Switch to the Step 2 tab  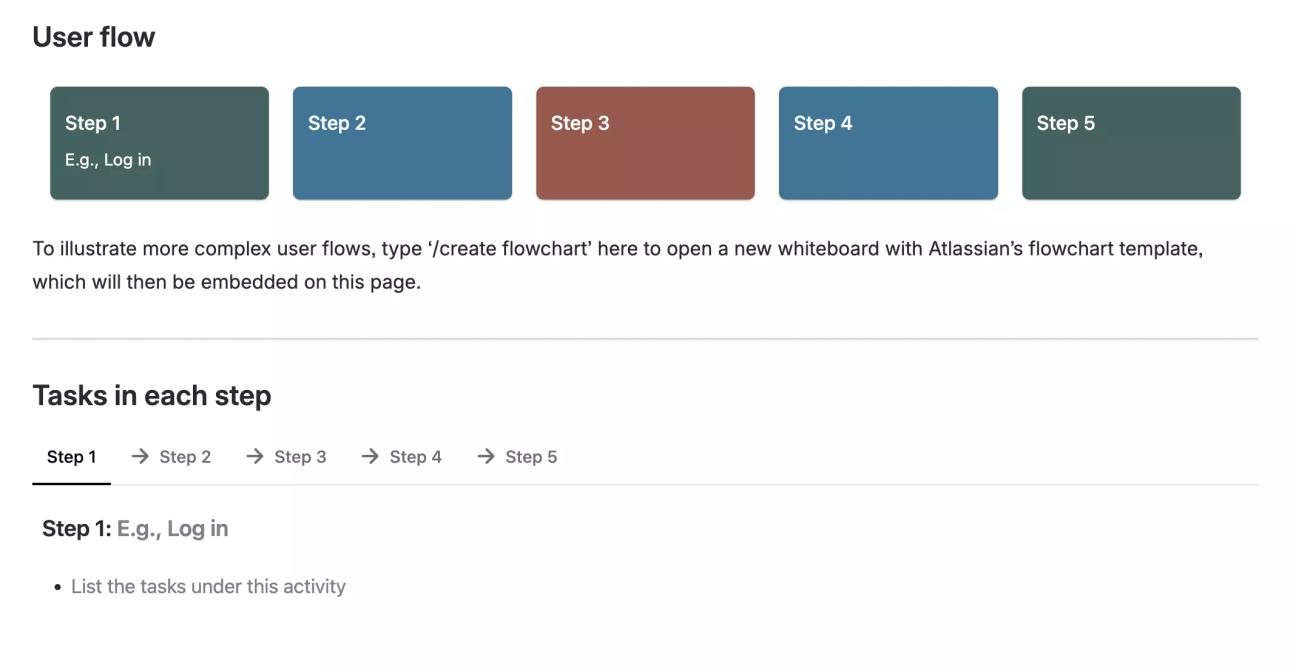tap(184, 456)
